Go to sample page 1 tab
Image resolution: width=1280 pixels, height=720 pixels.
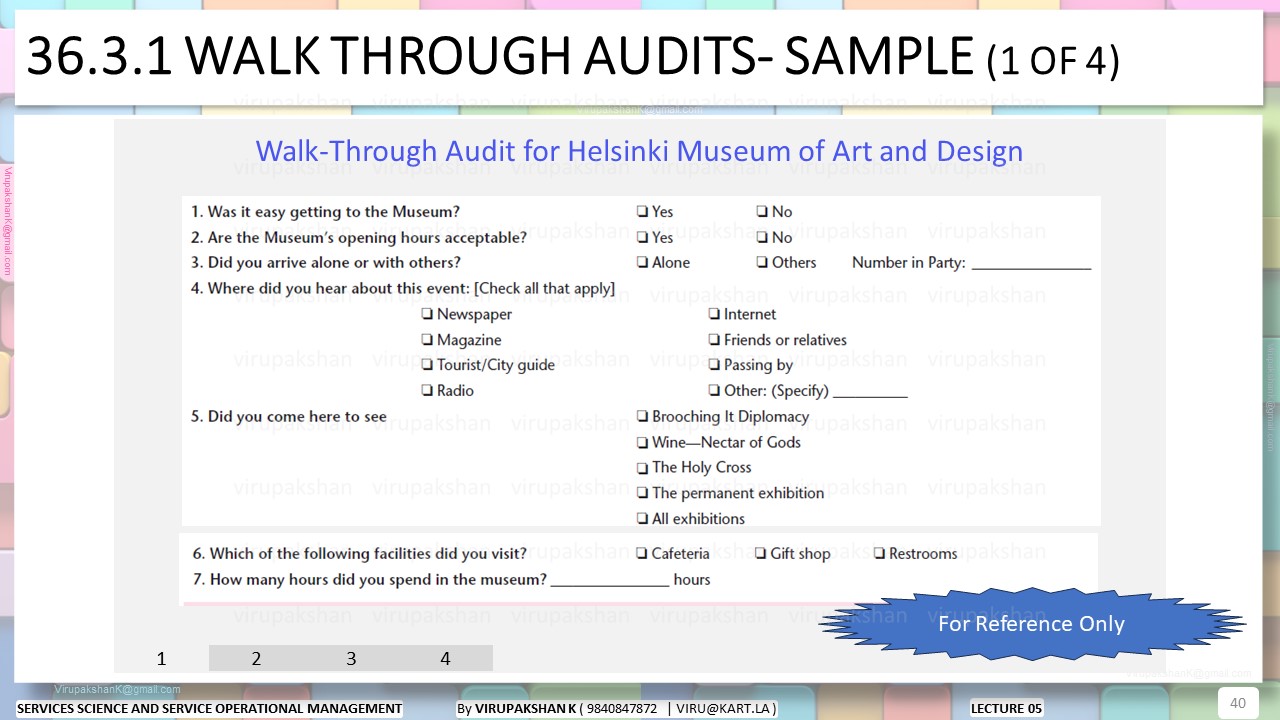(x=161, y=658)
